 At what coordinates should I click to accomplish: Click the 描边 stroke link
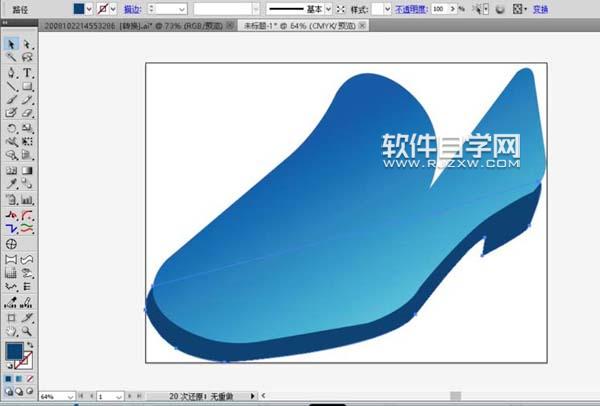pos(132,9)
